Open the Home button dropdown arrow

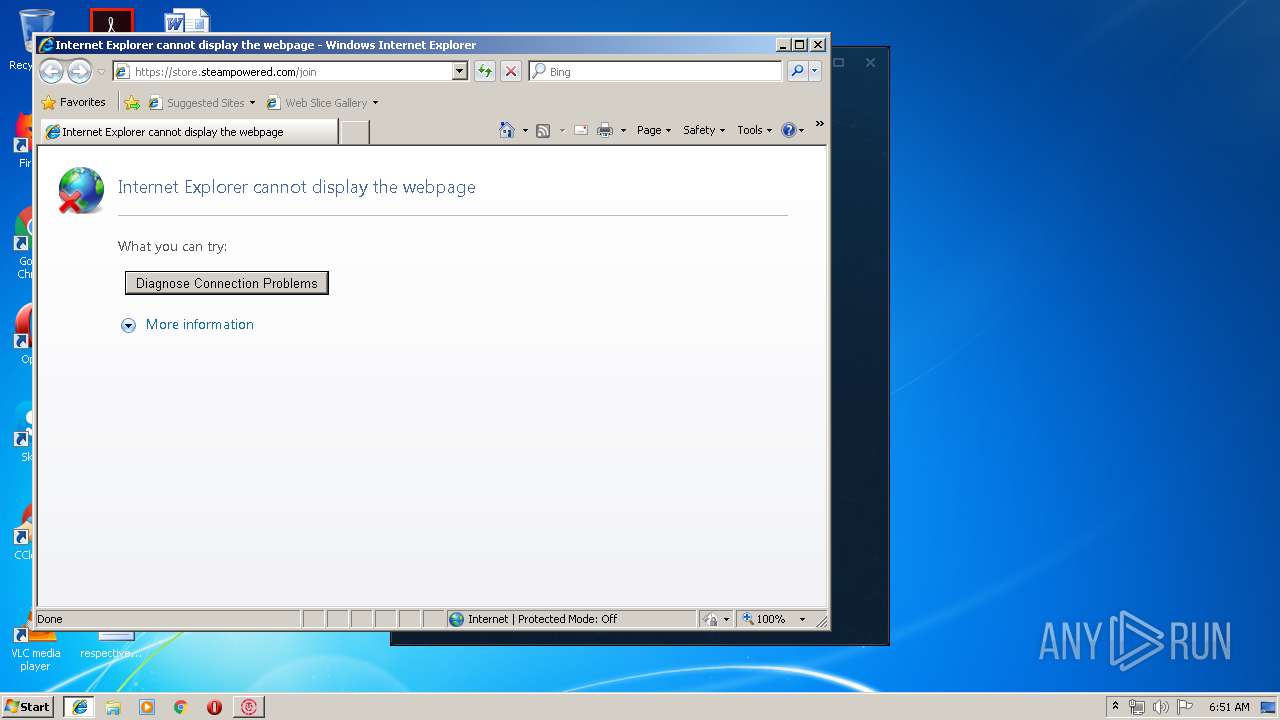525,130
